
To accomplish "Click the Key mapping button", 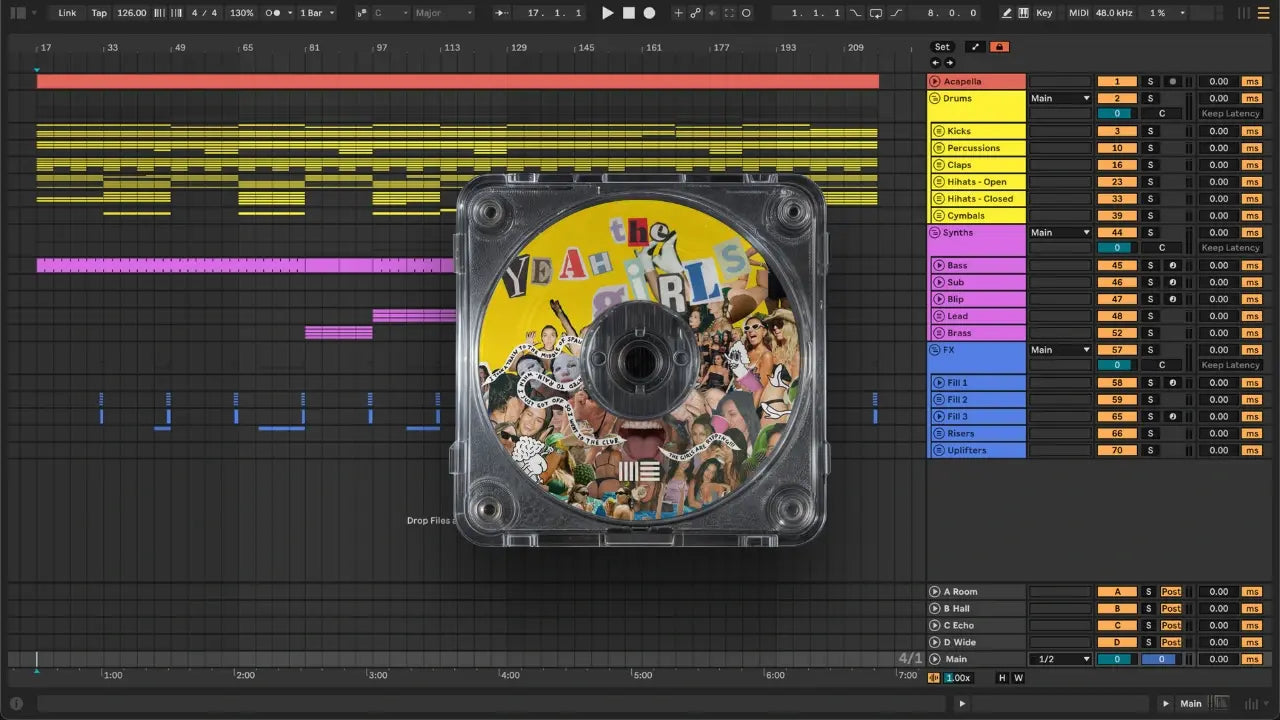I will [1044, 13].
